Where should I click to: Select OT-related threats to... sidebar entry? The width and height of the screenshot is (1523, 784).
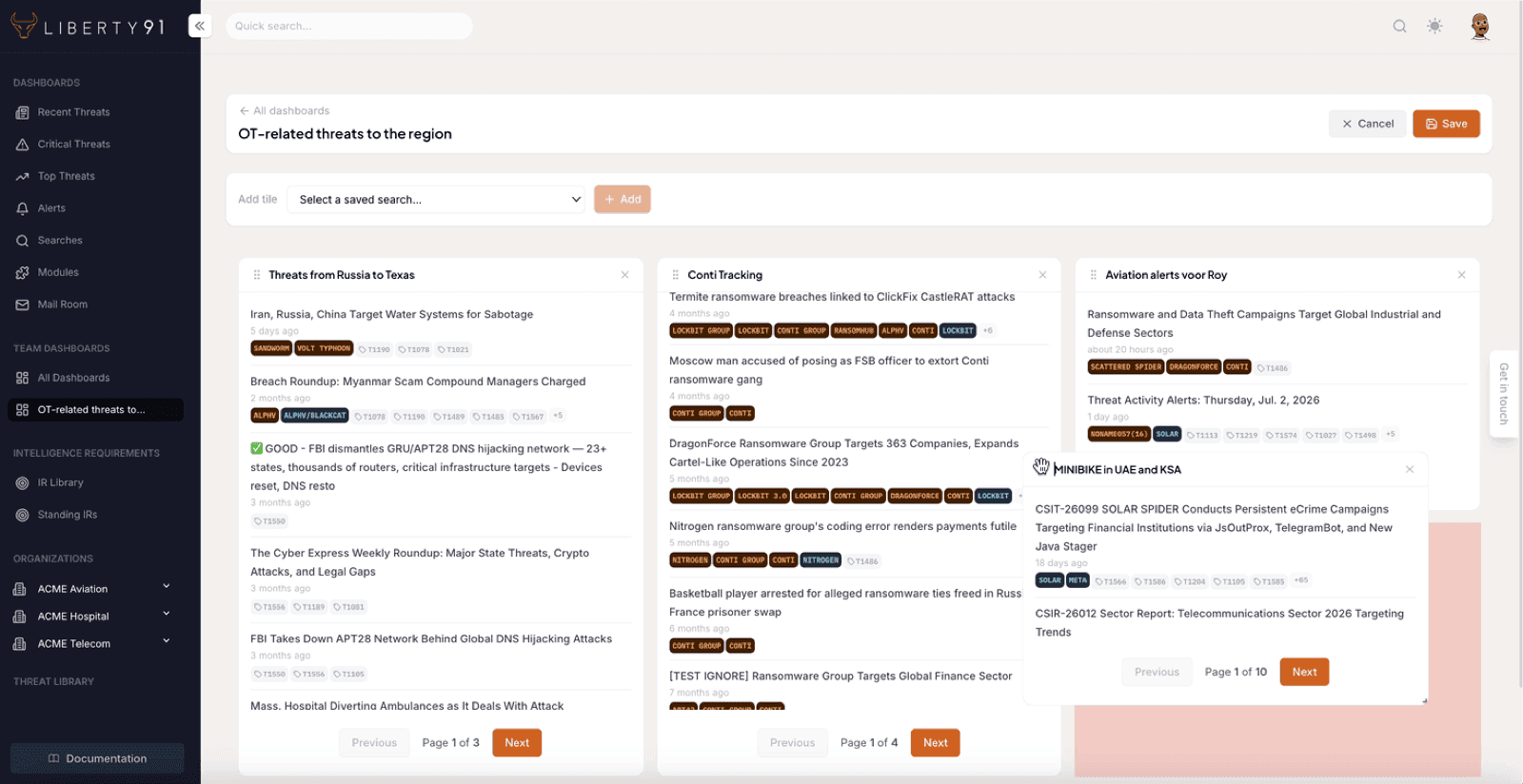point(95,410)
